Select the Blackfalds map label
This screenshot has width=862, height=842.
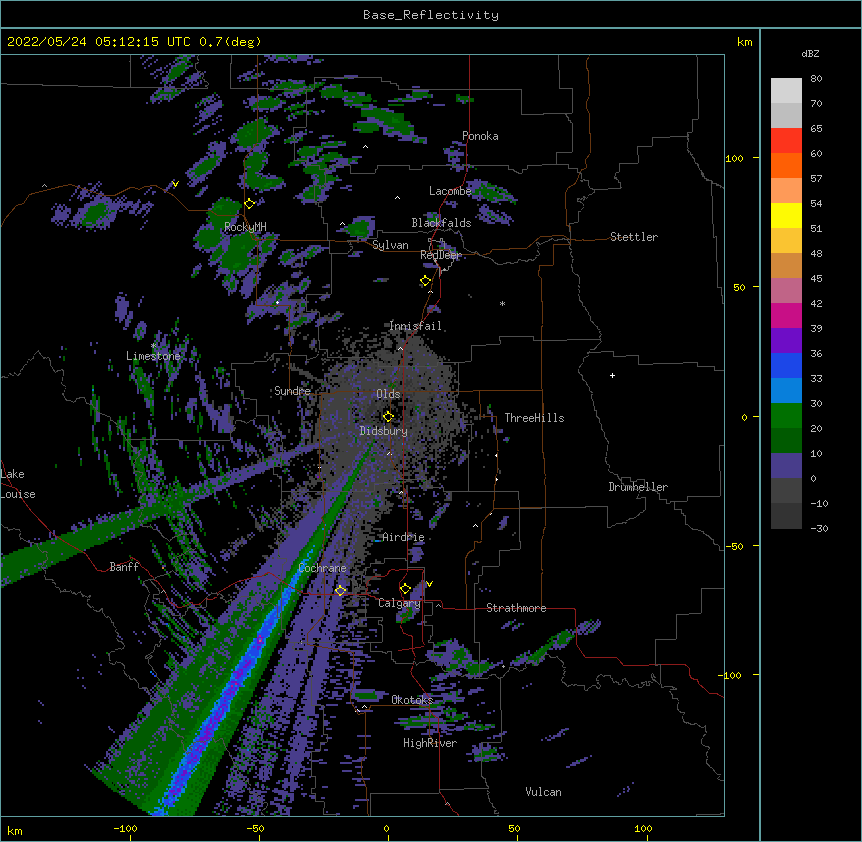pyautogui.click(x=441, y=223)
